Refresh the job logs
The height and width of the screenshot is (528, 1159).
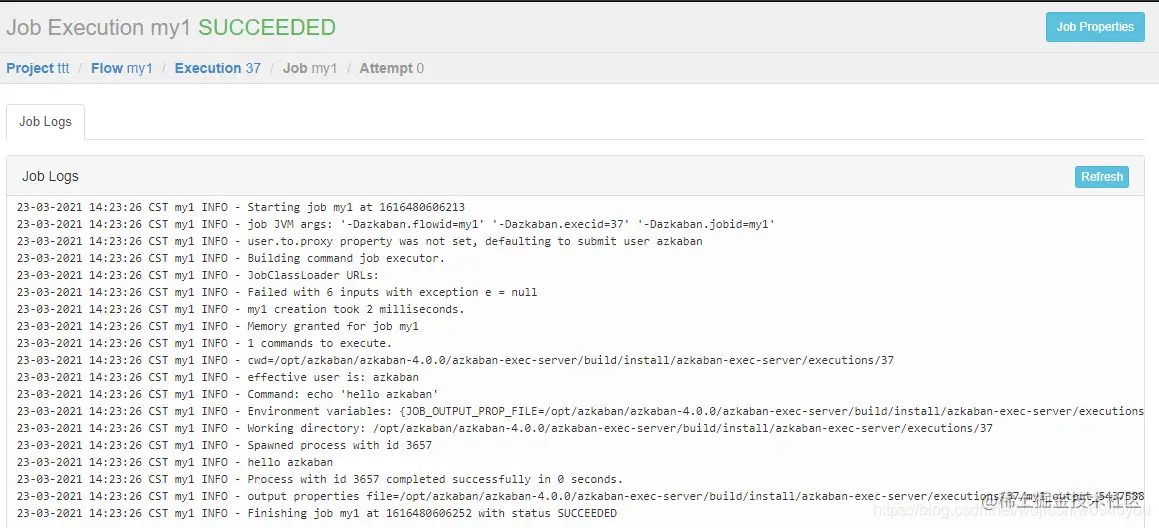click(x=1101, y=177)
